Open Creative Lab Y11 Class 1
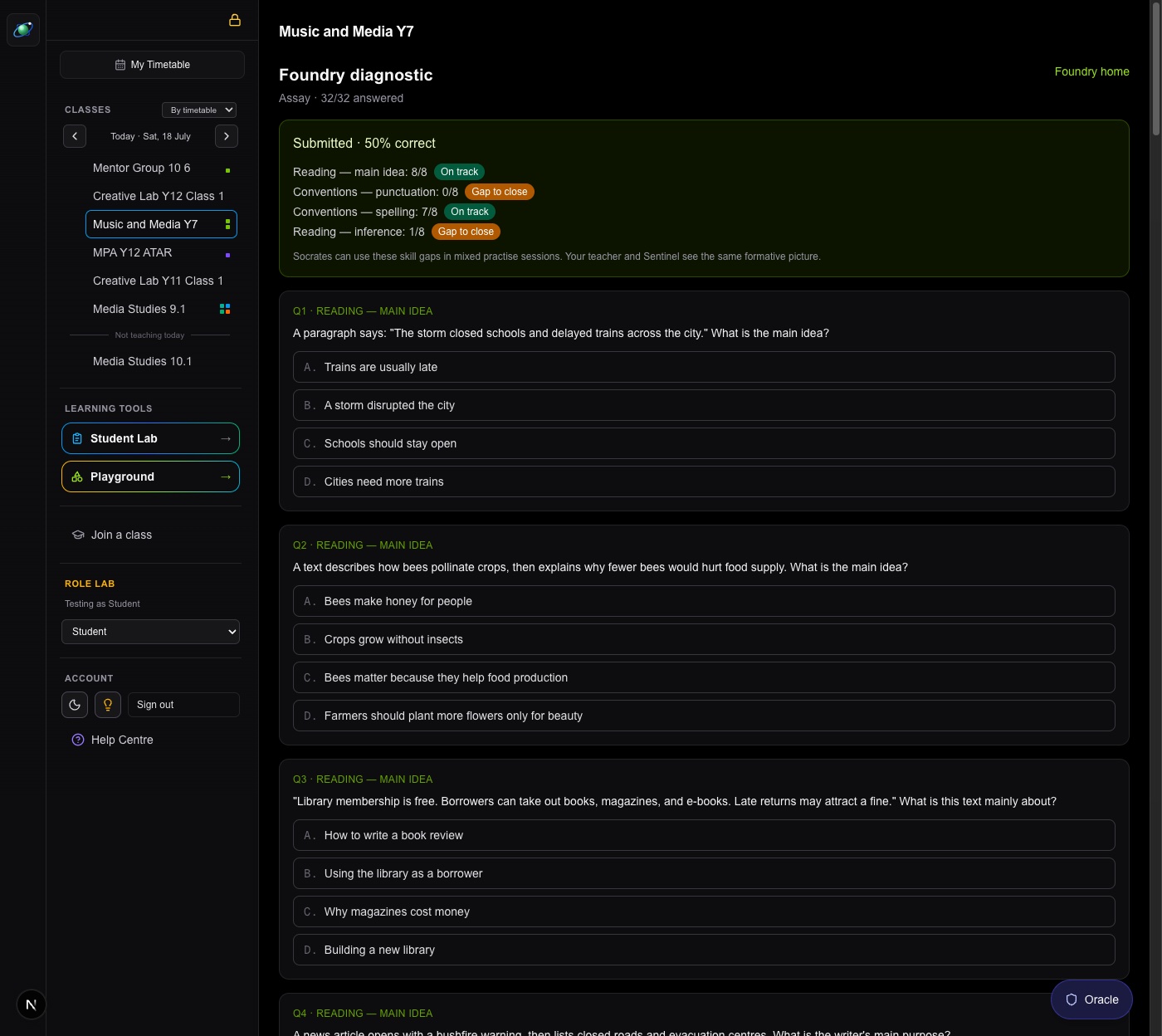This screenshot has width=1162, height=1036. coord(158,281)
